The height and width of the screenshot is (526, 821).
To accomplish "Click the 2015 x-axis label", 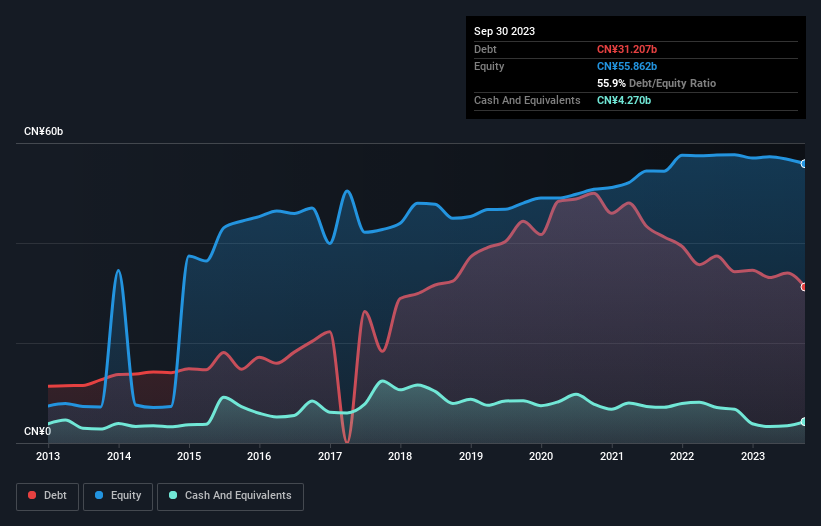I will (189, 456).
